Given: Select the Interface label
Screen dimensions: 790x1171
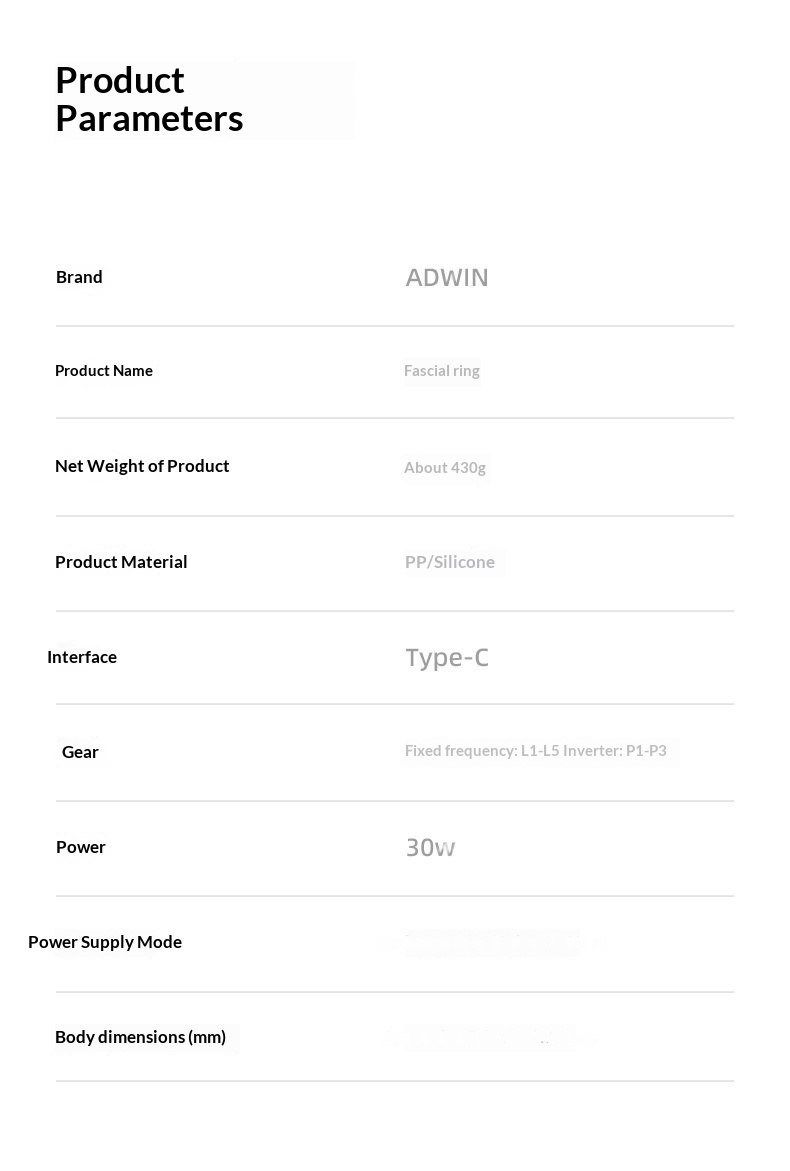Looking at the screenshot, I should point(82,657).
